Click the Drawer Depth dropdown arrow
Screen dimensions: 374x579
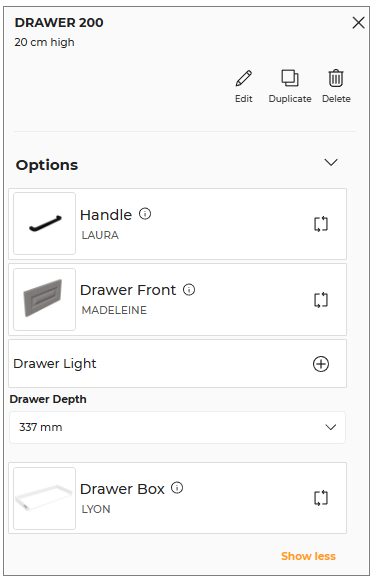[x=330, y=427]
